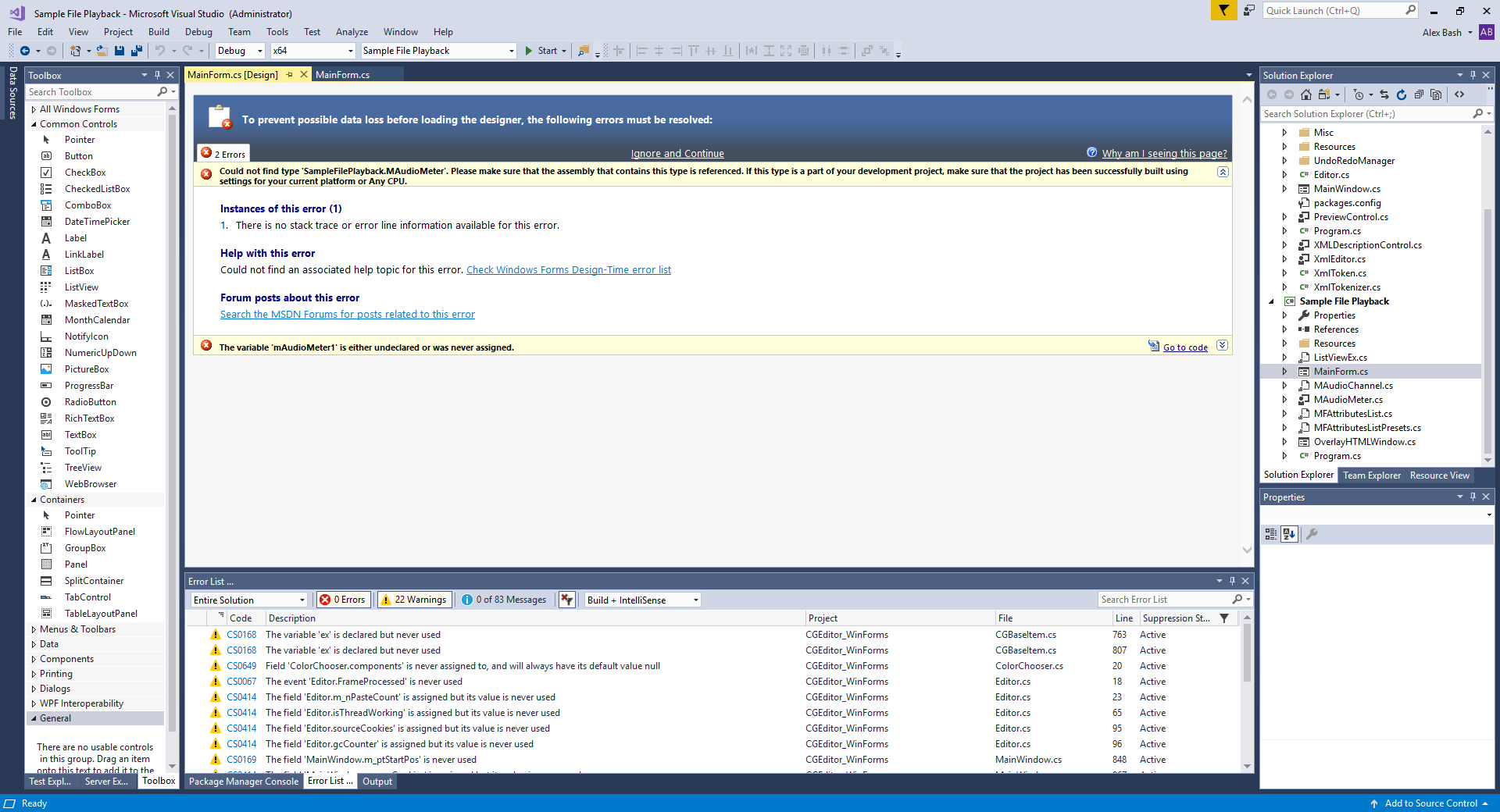Viewport: 1500px width, 812px height.
Task: Save the current file with floppy icon
Action: [x=120, y=51]
